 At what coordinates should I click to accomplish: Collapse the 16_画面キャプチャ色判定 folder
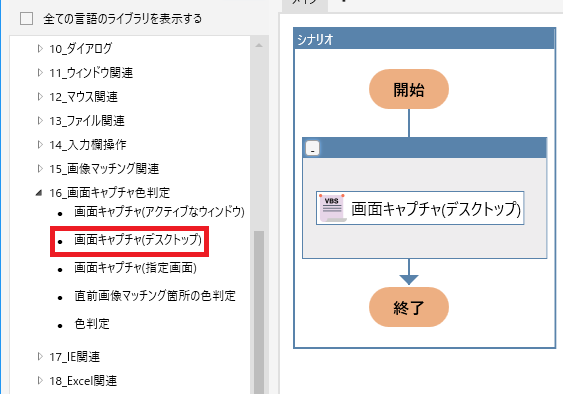[39, 193]
